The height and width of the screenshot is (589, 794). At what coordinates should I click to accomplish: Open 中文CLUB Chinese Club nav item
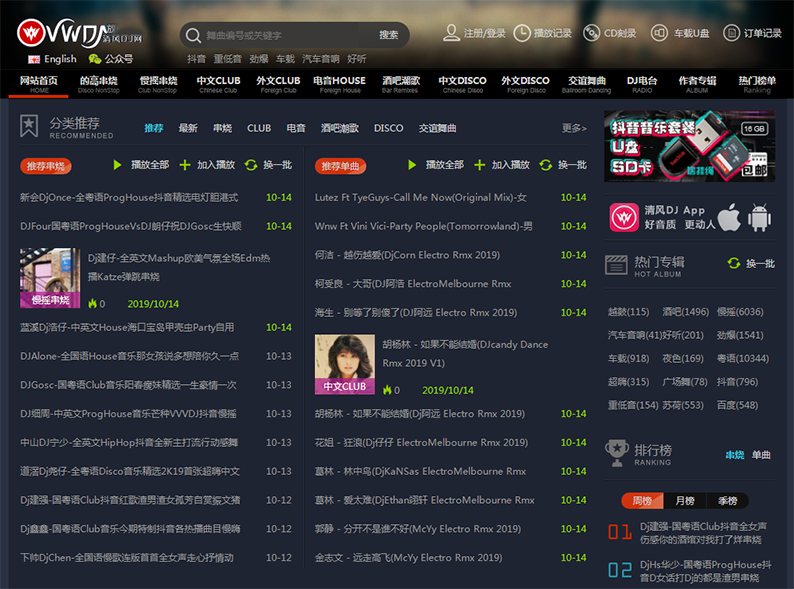[218, 84]
